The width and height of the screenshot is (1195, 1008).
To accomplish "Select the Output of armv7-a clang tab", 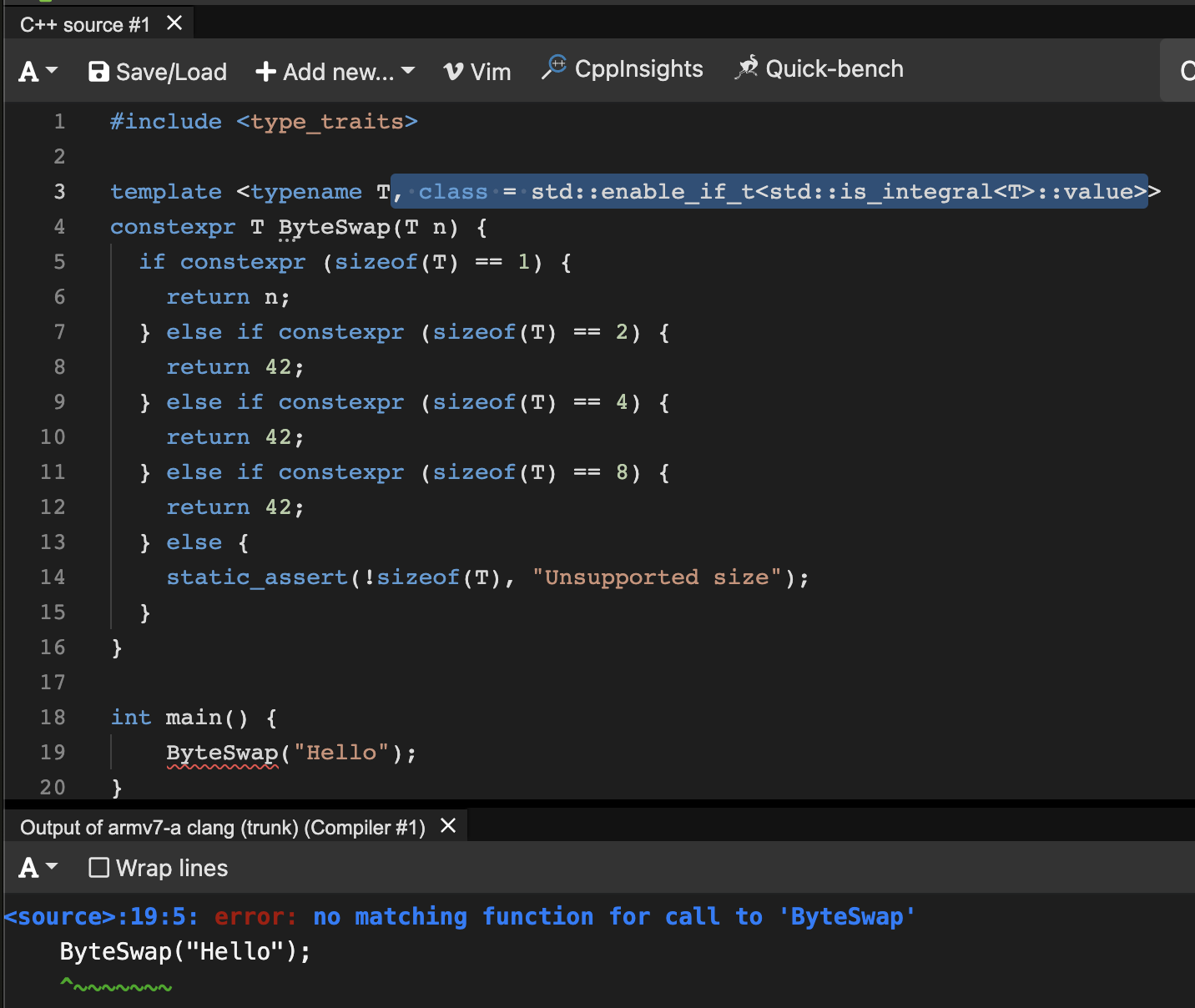I will tap(222, 828).
